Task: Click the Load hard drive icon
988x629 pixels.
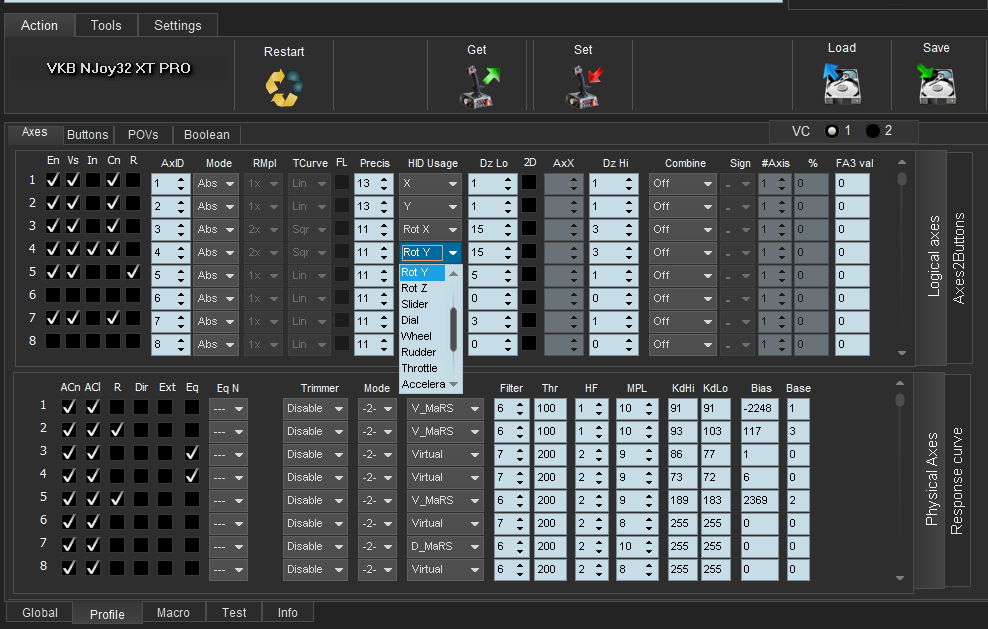Action: point(842,83)
